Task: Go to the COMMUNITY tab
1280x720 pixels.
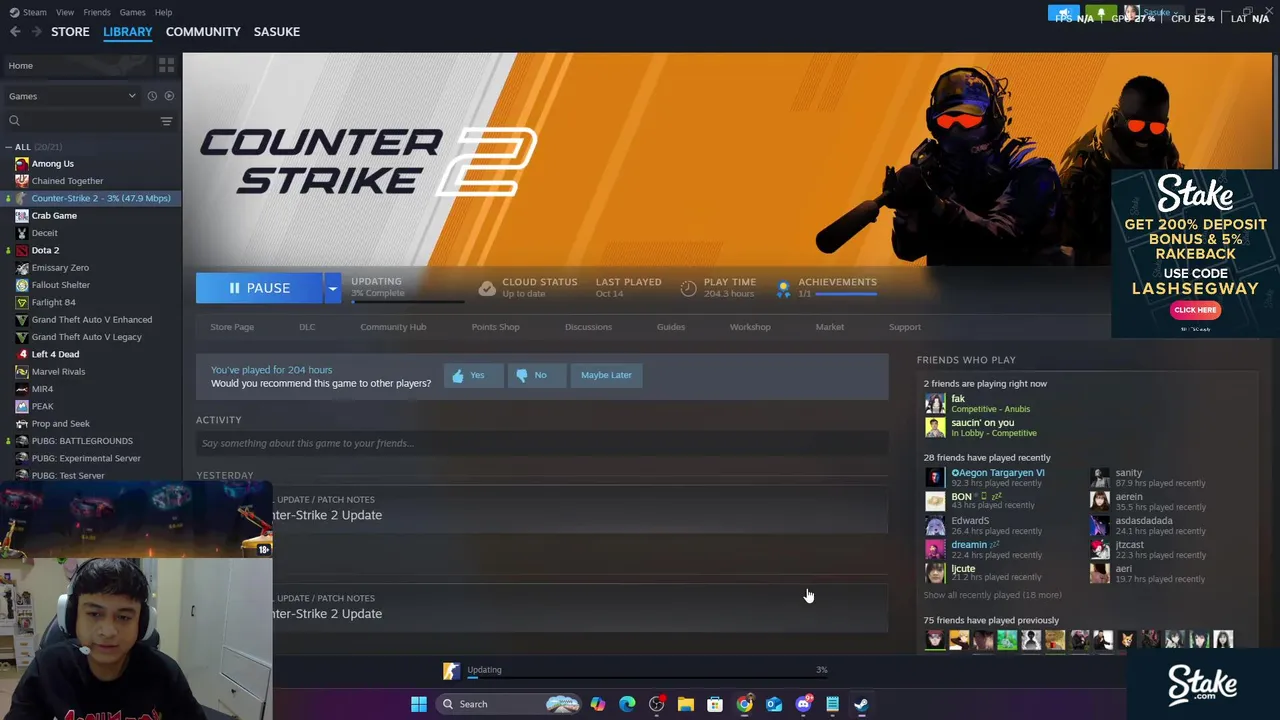Action: (203, 32)
